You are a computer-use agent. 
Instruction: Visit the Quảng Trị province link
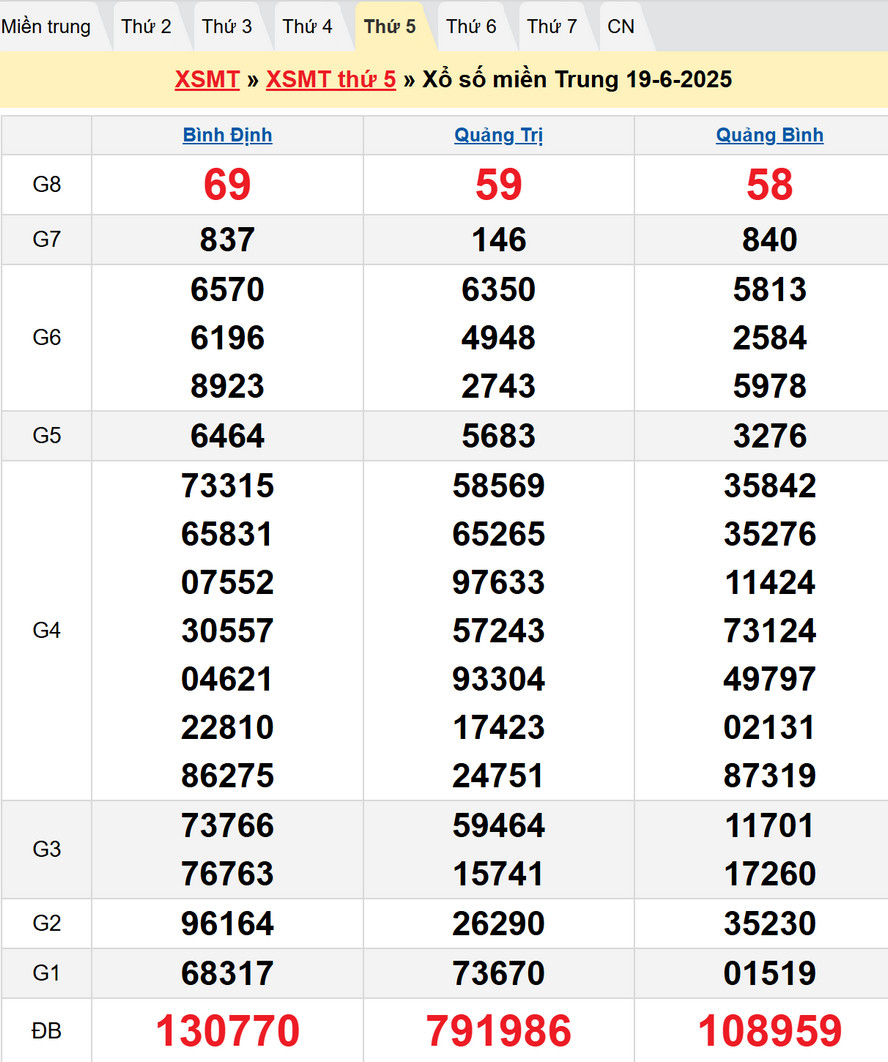point(498,135)
